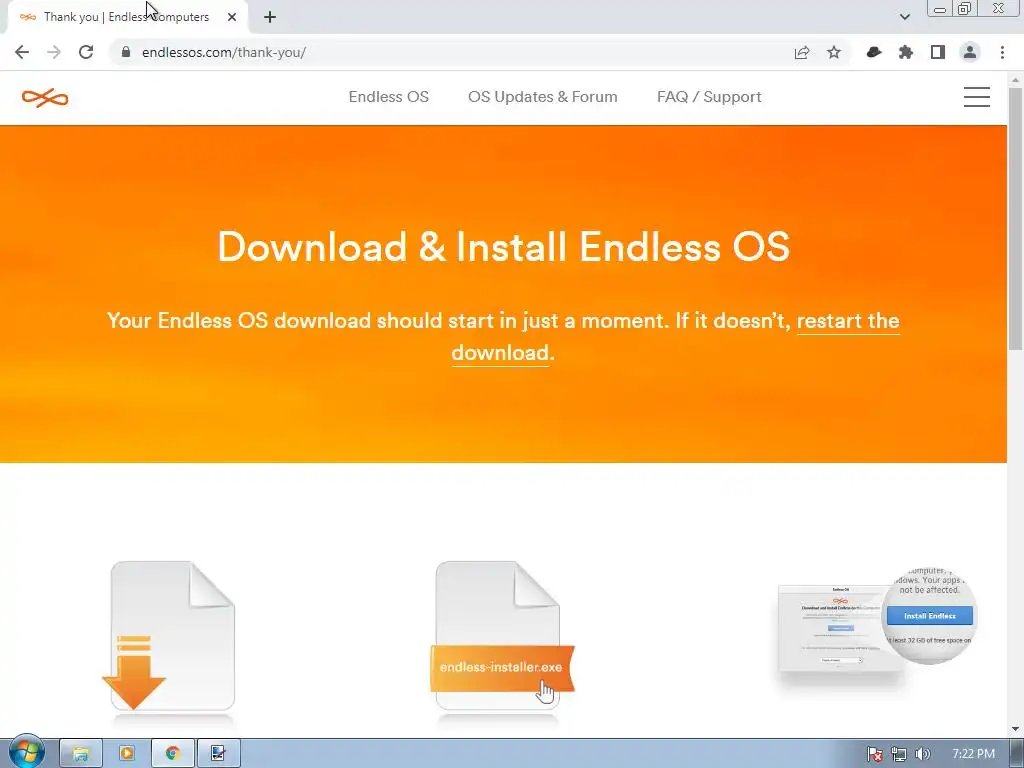Open the Extensions puzzle piece icon
The width and height of the screenshot is (1024, 768).
(x=906, y=52)
